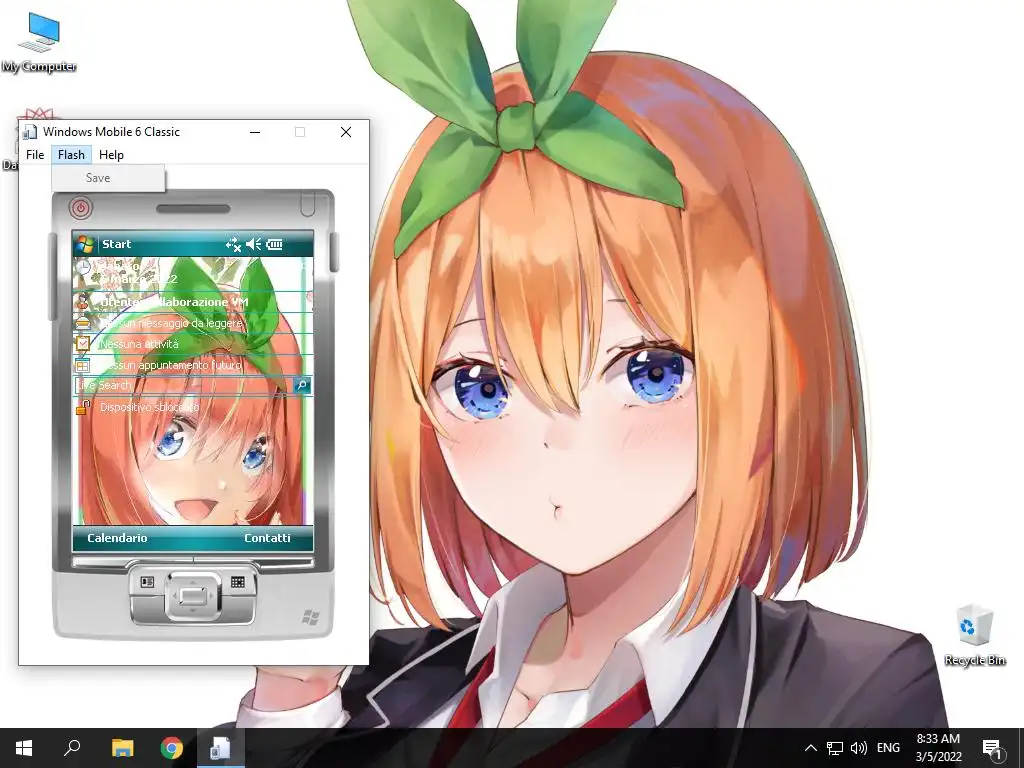Click the center D-pad action button
Viewport: 1024px width, 768px height.
[x=193, y=596]
